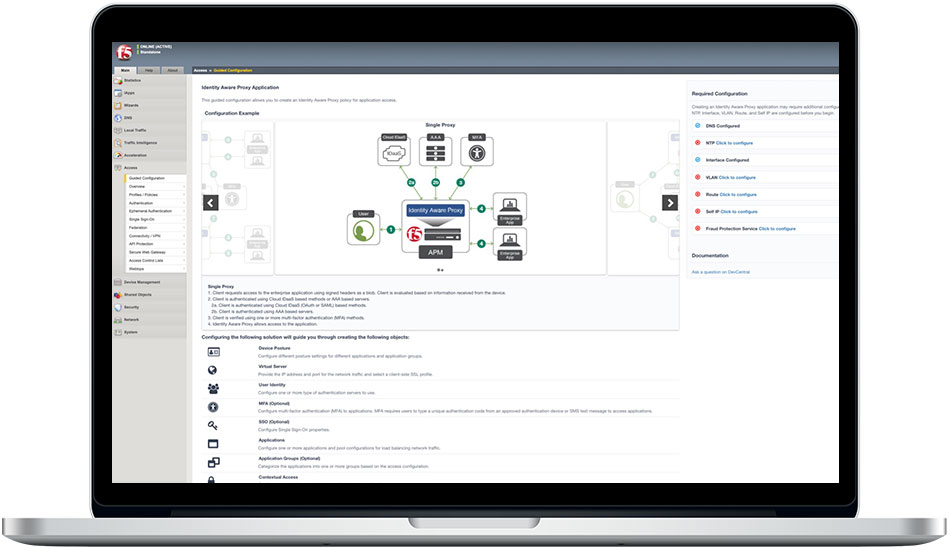Open the Security shield icon

[118, 307]
